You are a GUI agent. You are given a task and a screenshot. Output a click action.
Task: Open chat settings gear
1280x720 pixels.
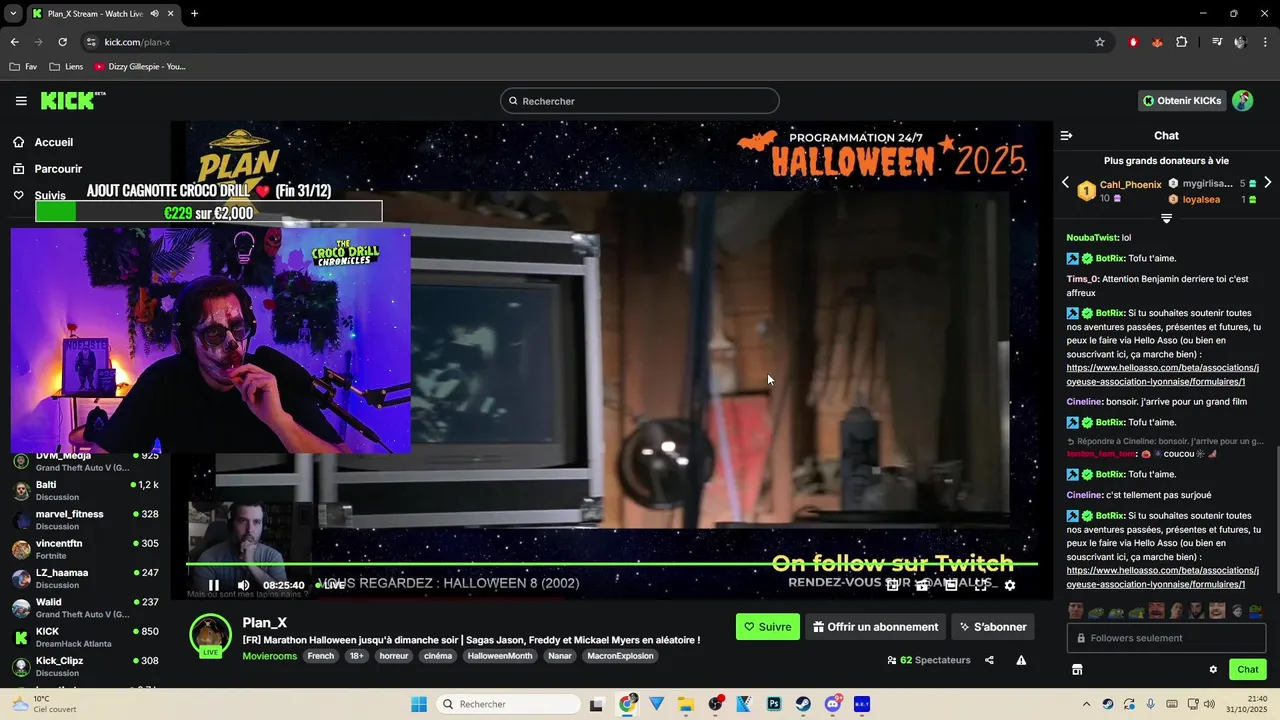point(1213,669)
